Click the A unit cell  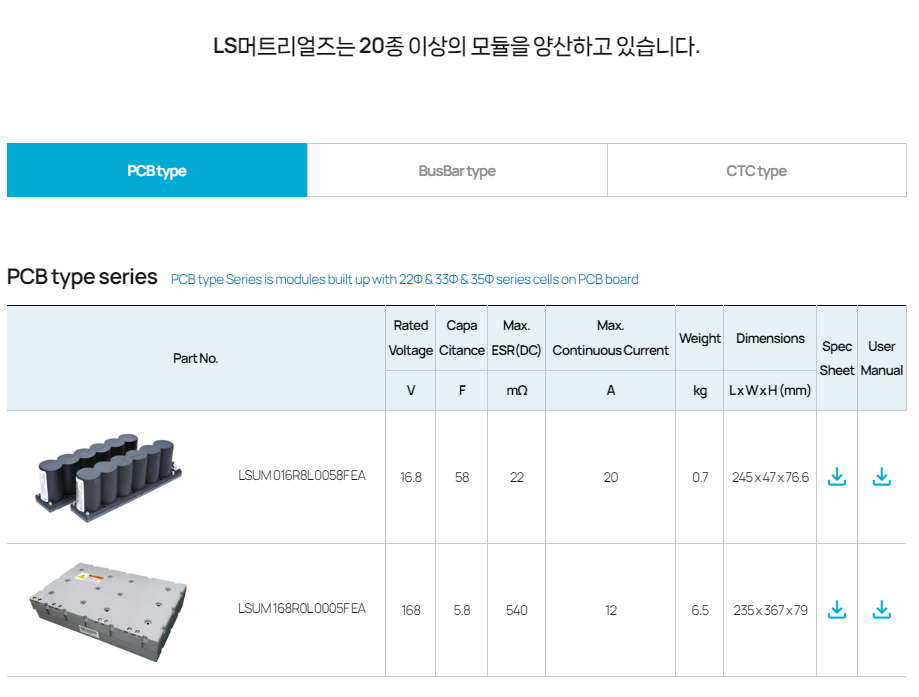(611, 390)
